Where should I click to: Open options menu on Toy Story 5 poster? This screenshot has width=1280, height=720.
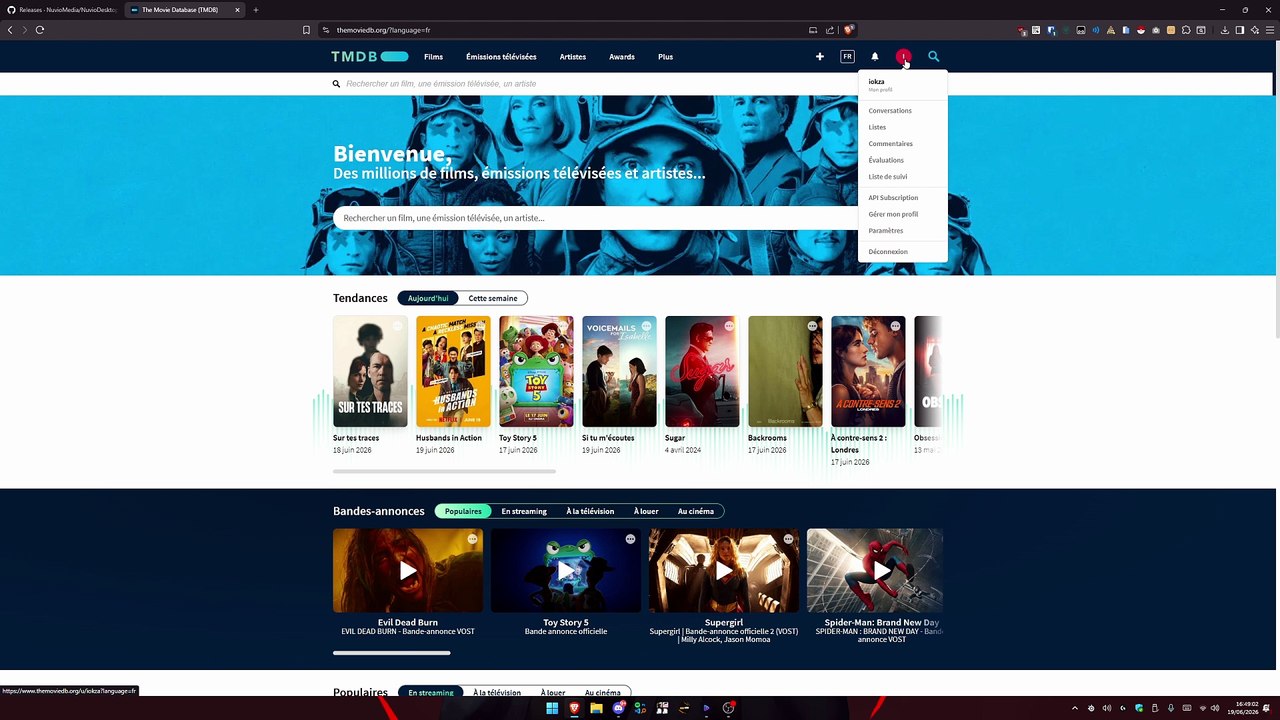pyautogui.click(x=563, y=326)
